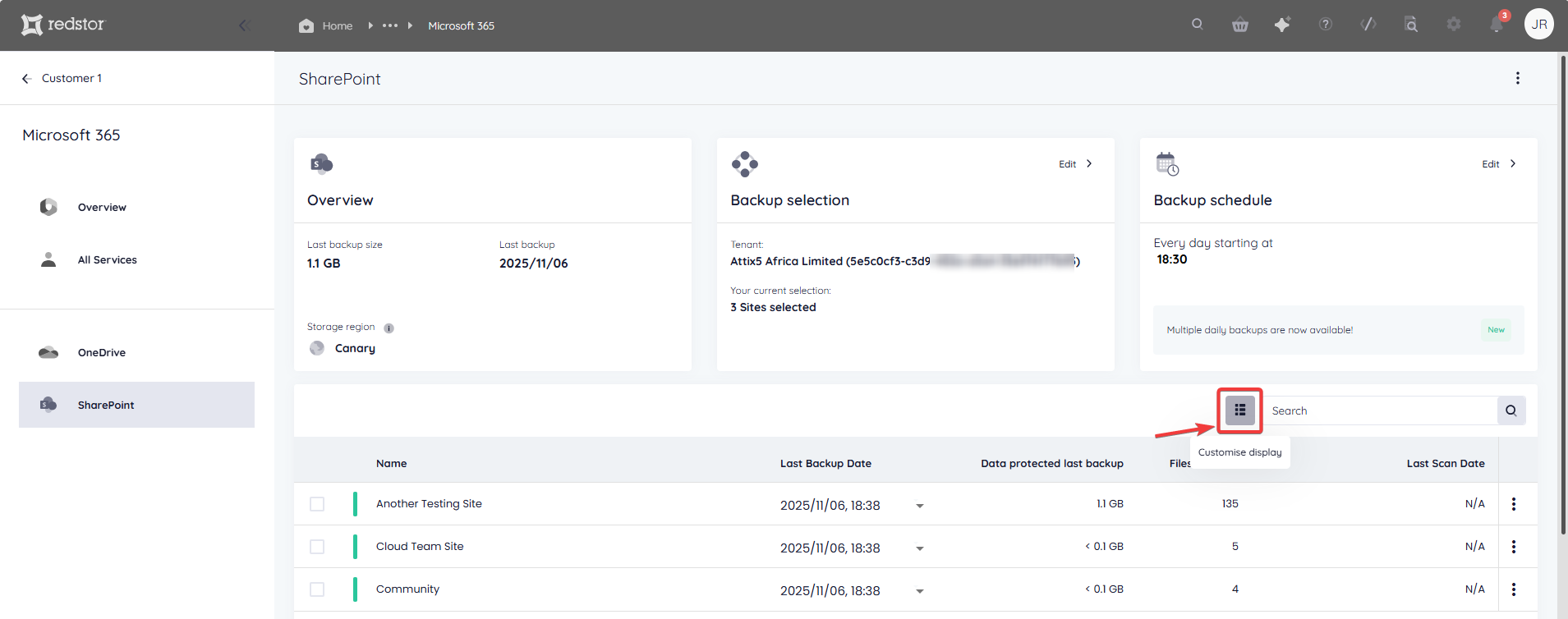1568x619 pixels.
Task: Select 3 Sites selected text
Action: tap(773, 307)
